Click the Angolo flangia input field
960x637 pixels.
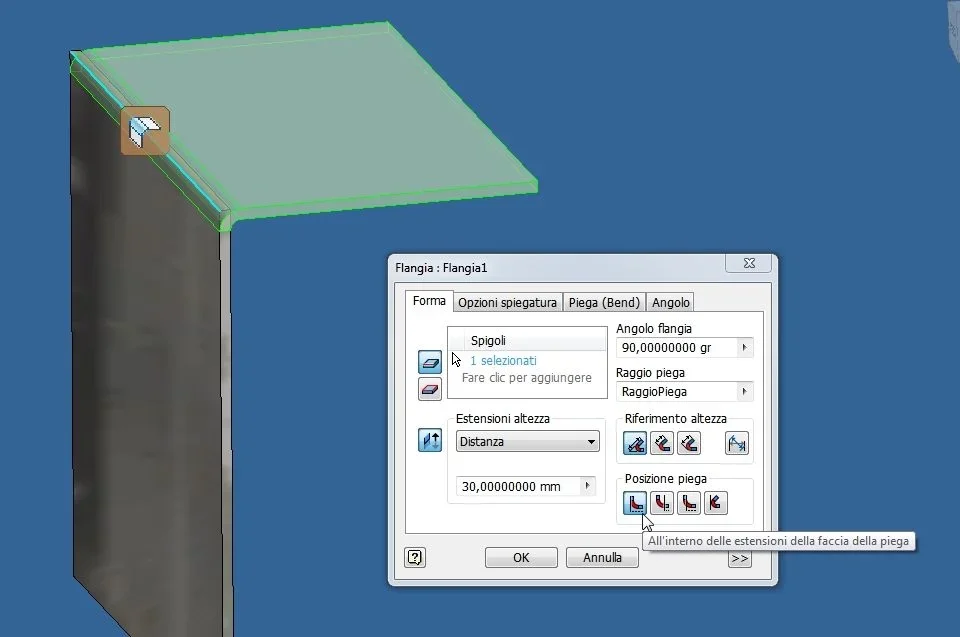677,348
